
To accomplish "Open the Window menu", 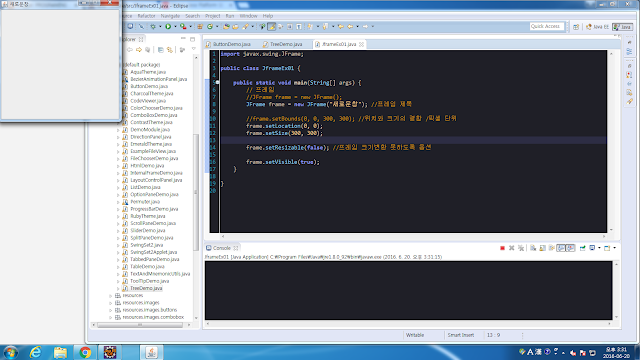I will [x=248, y=16].
